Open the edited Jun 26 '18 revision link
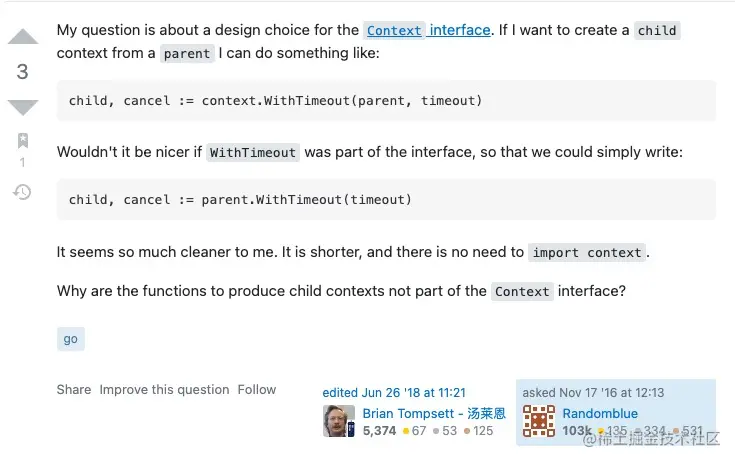Viewport: 735px width, 462px height. [394, 393]
